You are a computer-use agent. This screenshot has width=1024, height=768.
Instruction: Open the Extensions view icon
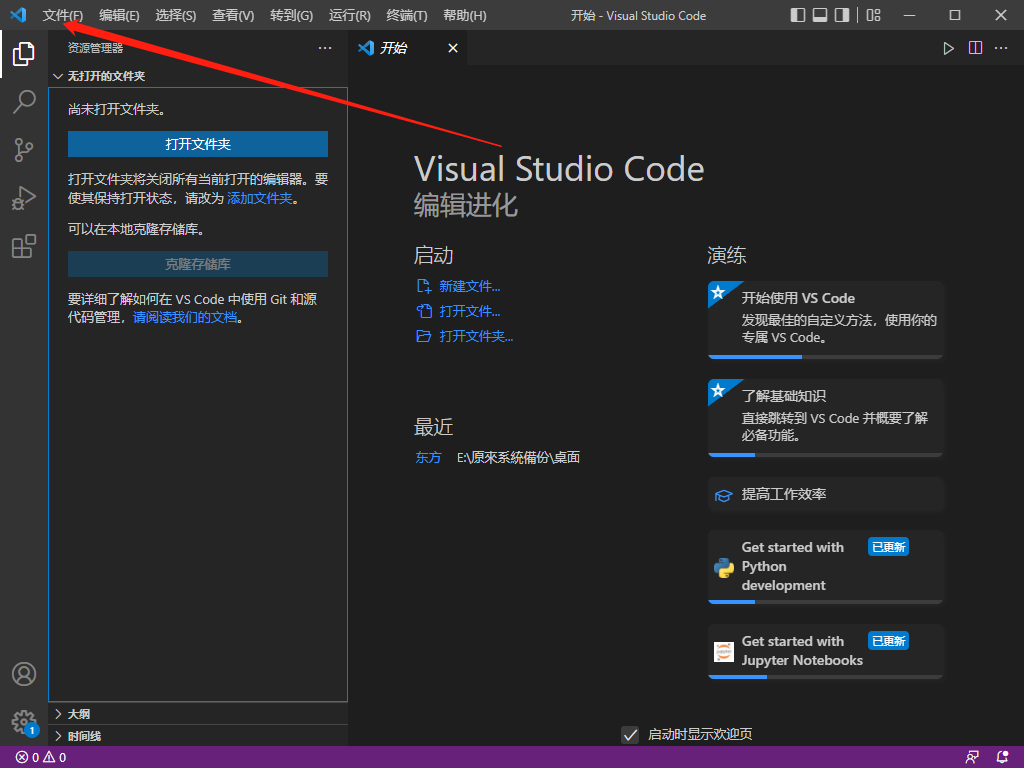coord(24,246)
